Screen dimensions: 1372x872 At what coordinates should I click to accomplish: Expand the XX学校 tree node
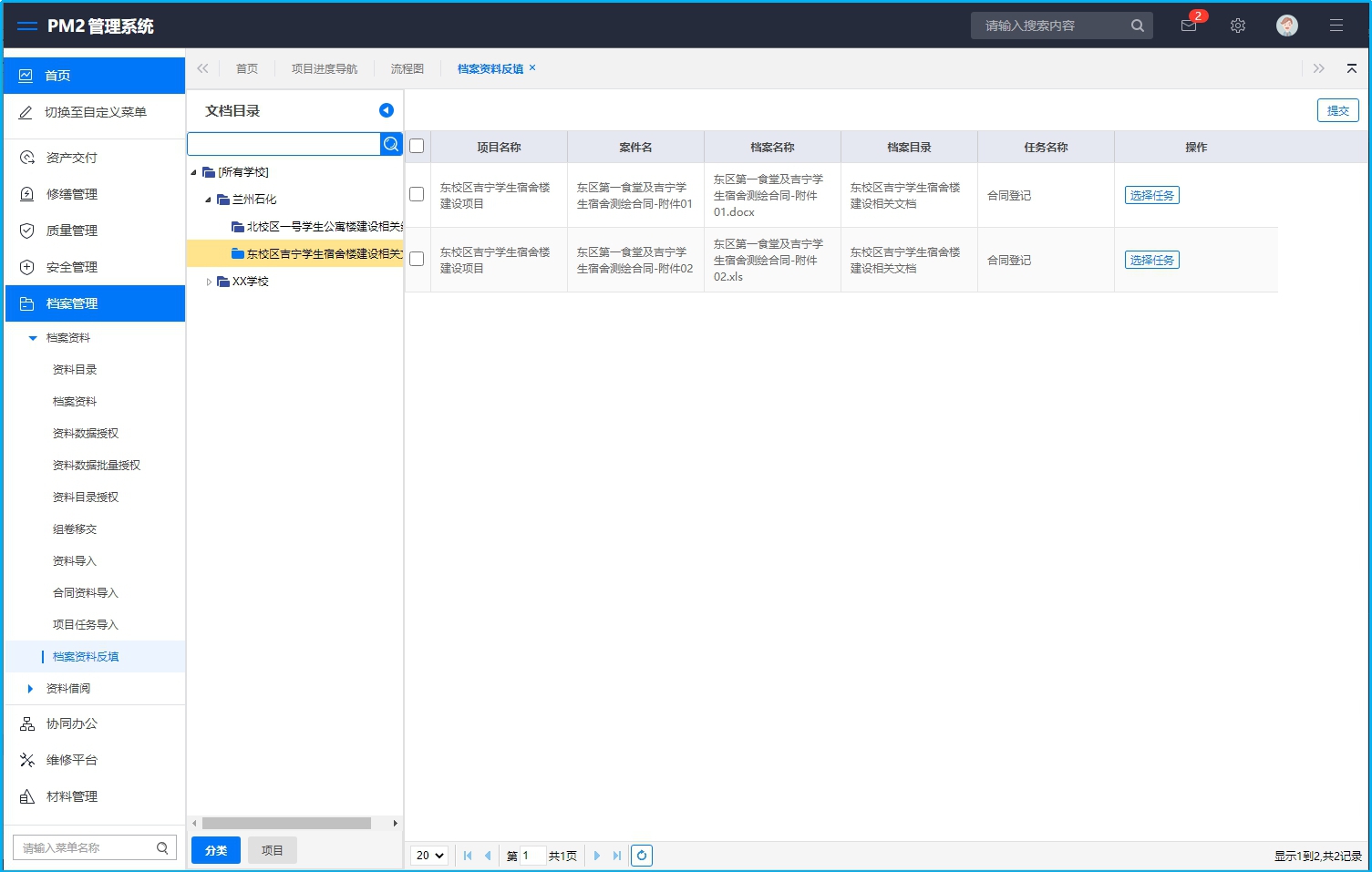point(209,282)
